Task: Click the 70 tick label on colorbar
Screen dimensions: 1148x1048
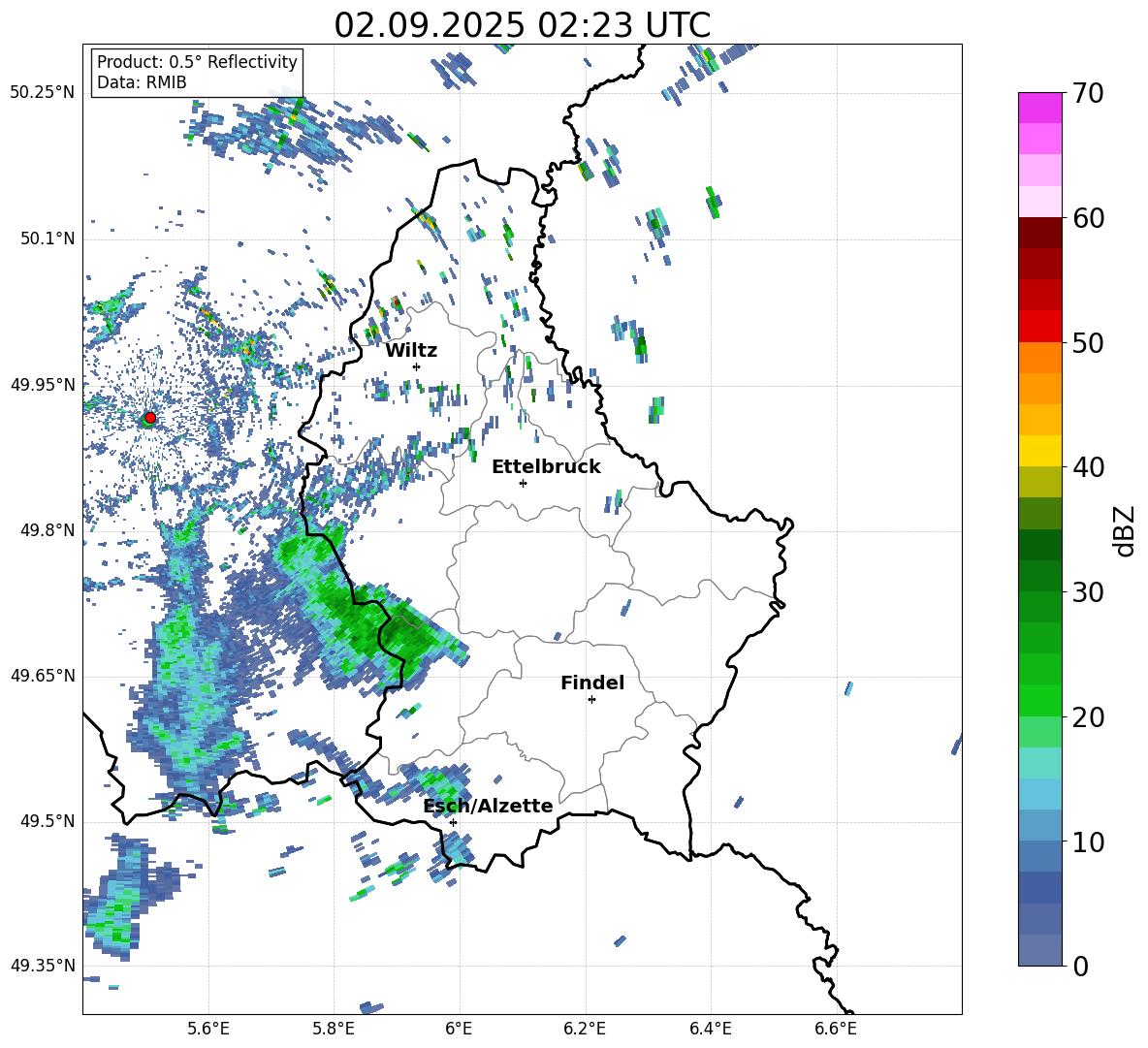Action: click(1089, 94)
